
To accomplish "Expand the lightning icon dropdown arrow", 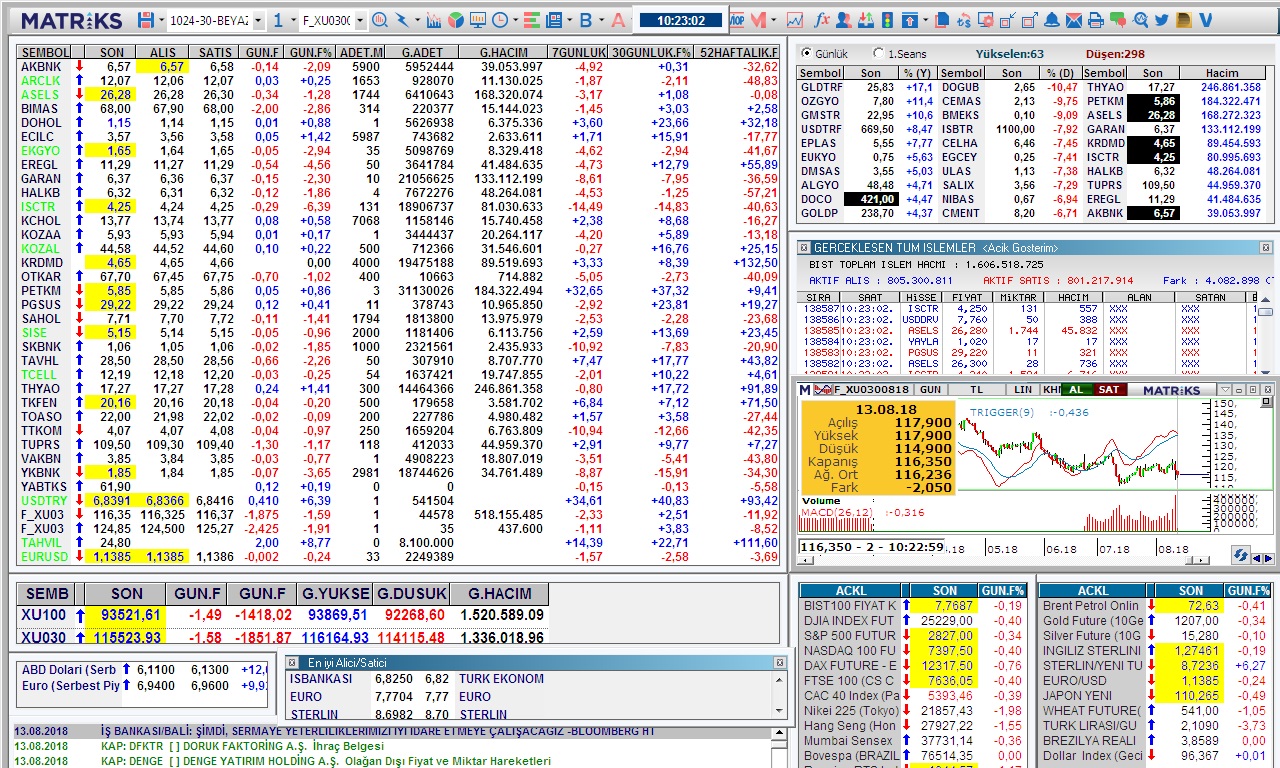I will tap(417, 20).
